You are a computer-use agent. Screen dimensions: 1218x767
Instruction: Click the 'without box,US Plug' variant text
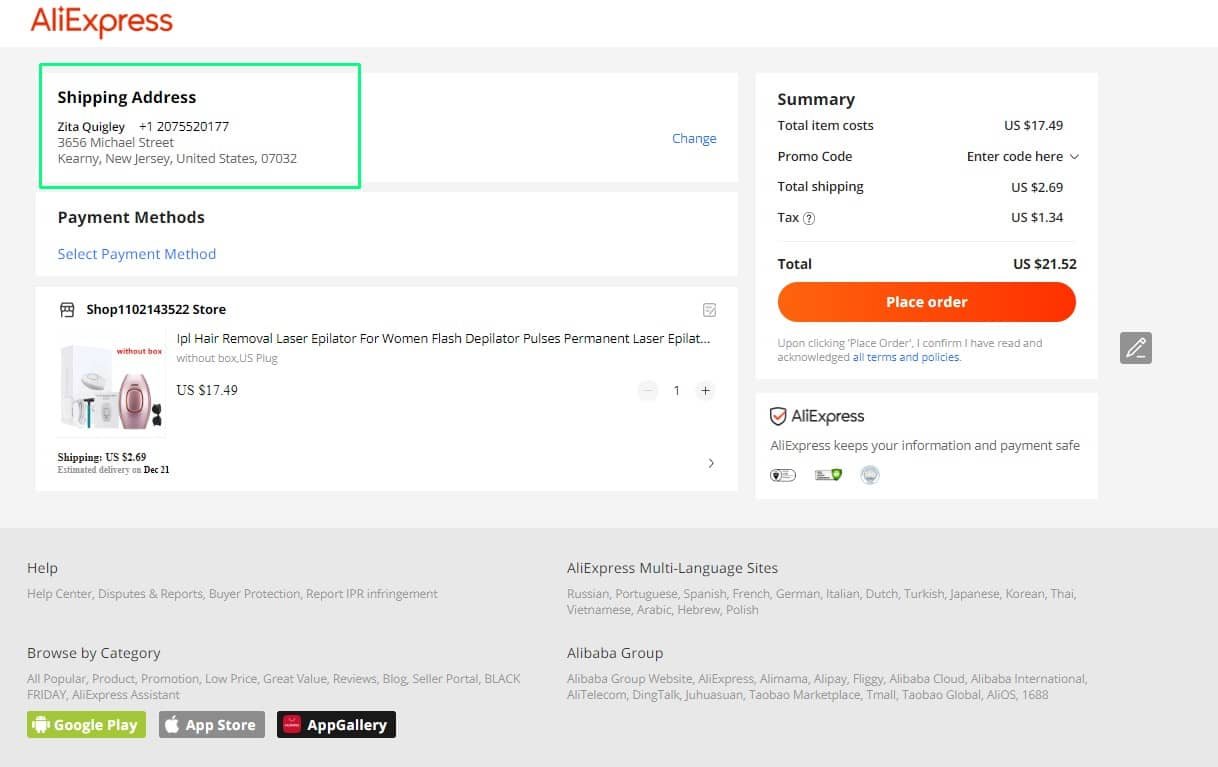227,358
